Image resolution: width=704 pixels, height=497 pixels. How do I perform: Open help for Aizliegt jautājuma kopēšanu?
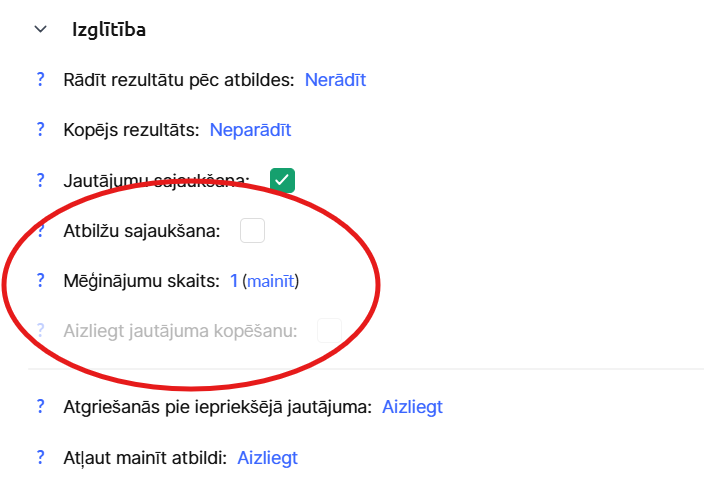point(41,330)
